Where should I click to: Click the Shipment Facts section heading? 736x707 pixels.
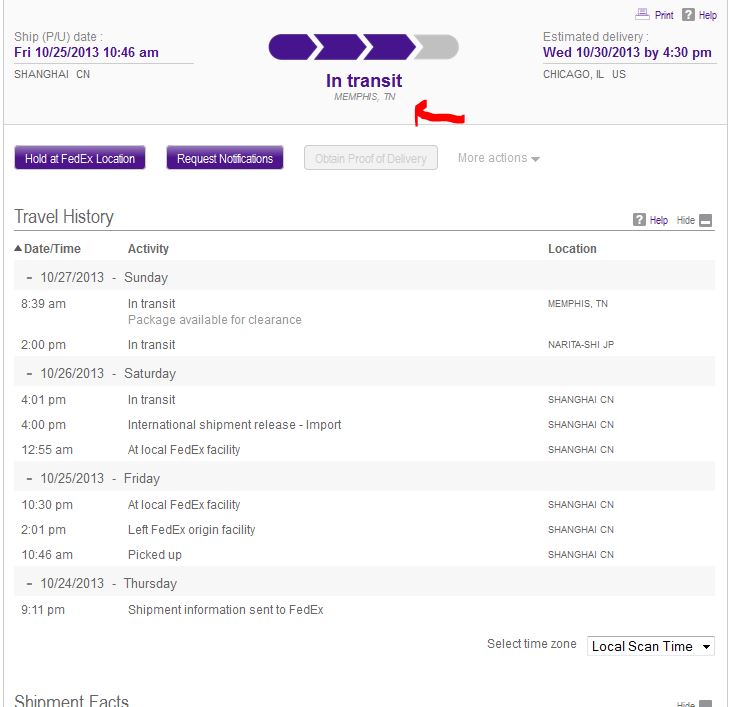coord(71,700)
